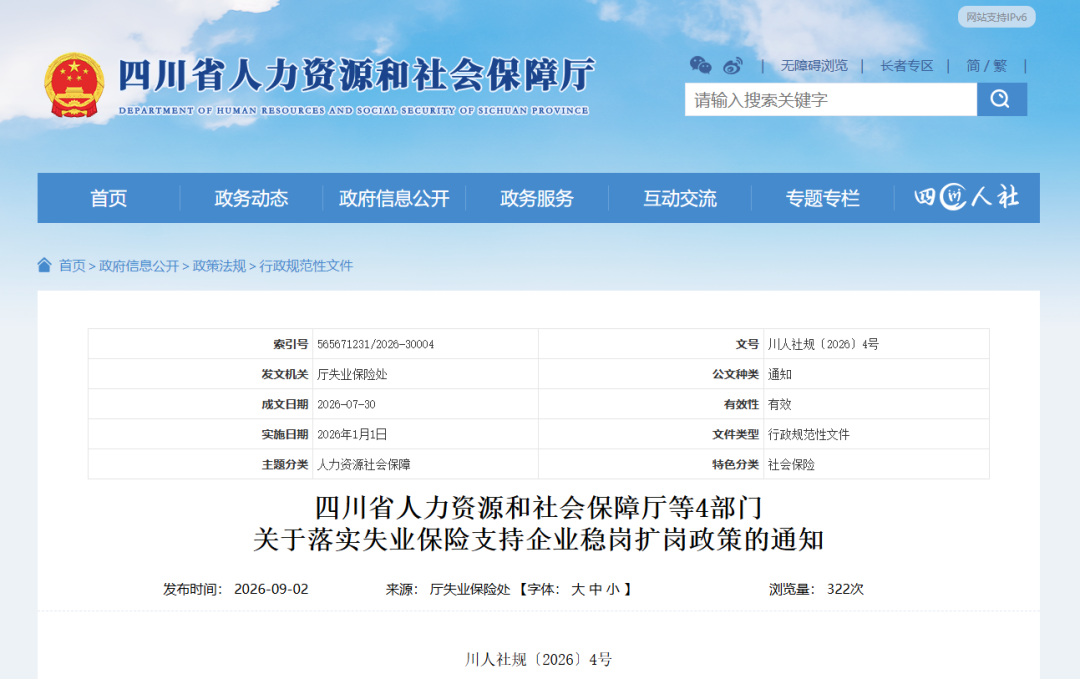Go to 互动交流 section

tap(680, 198)
